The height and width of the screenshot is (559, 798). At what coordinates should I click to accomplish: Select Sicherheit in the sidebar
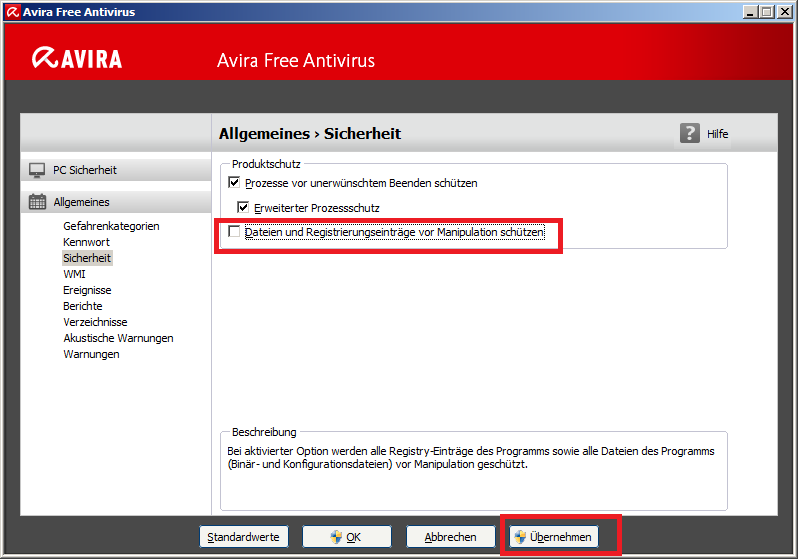(x=87, y=258)
